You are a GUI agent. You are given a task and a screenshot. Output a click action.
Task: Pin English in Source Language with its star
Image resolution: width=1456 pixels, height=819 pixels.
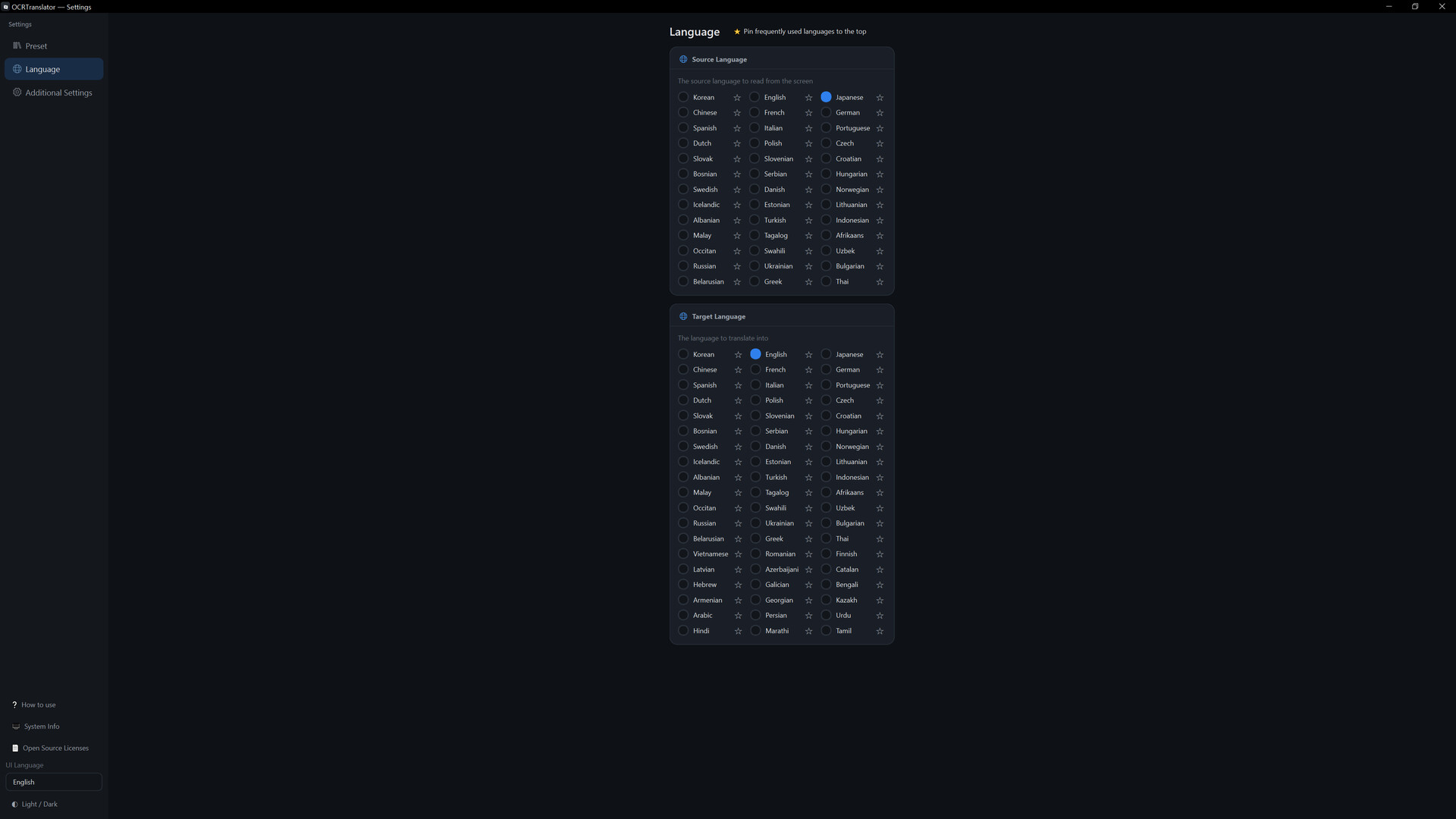(x=808, y=98)
